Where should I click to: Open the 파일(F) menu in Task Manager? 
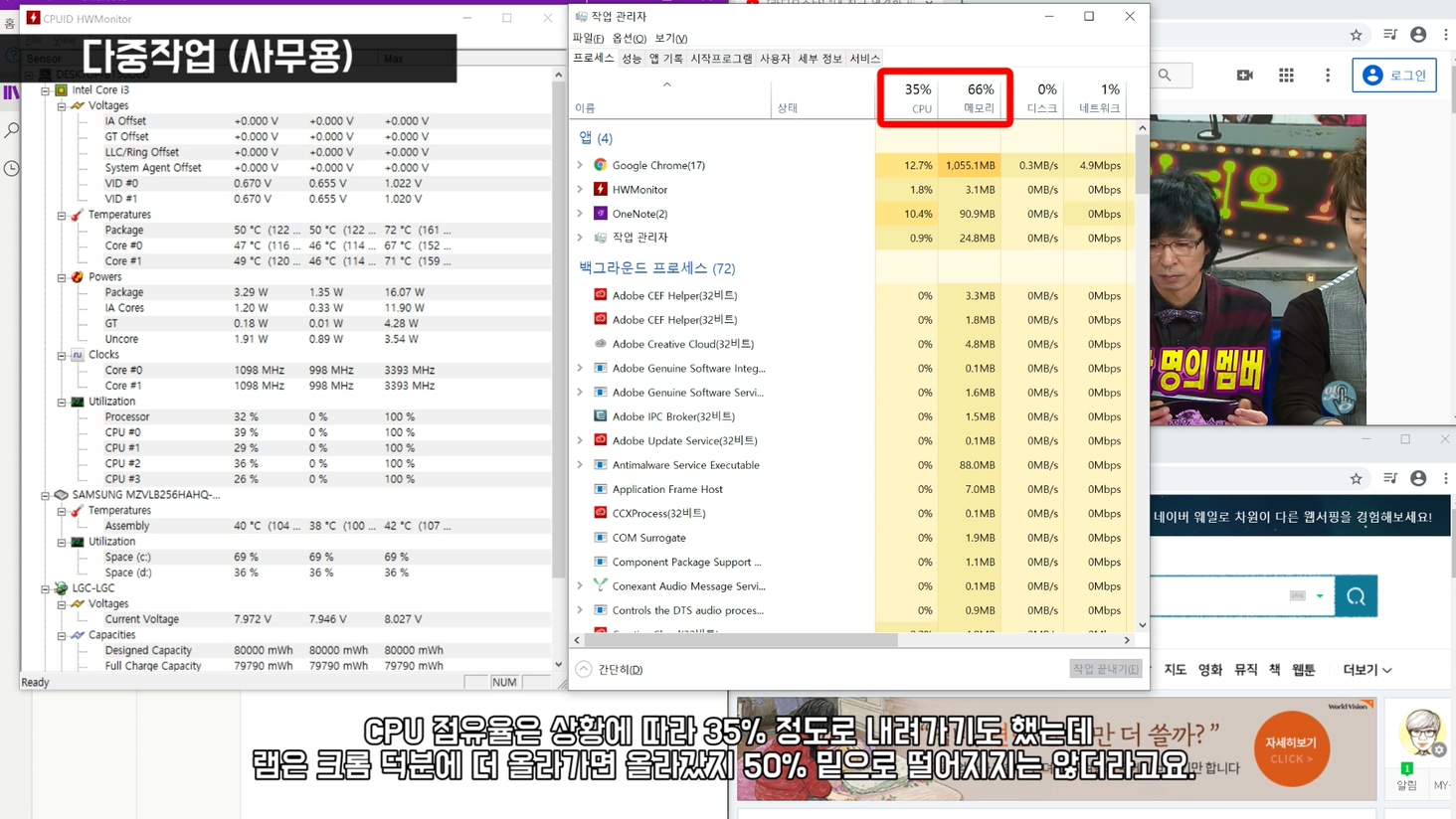click(588, 38)
